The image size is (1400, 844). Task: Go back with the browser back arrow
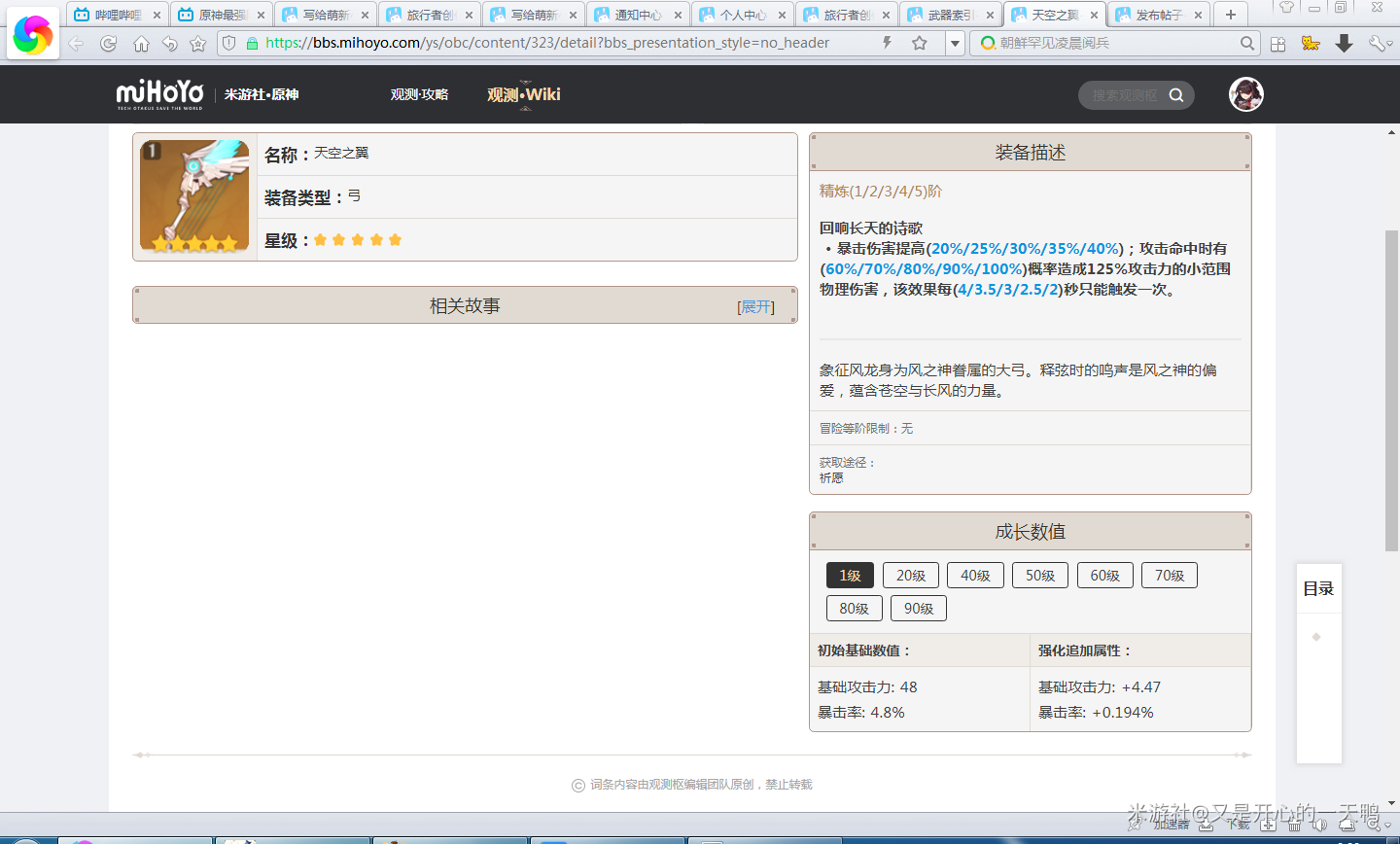[x=76, y=44]
